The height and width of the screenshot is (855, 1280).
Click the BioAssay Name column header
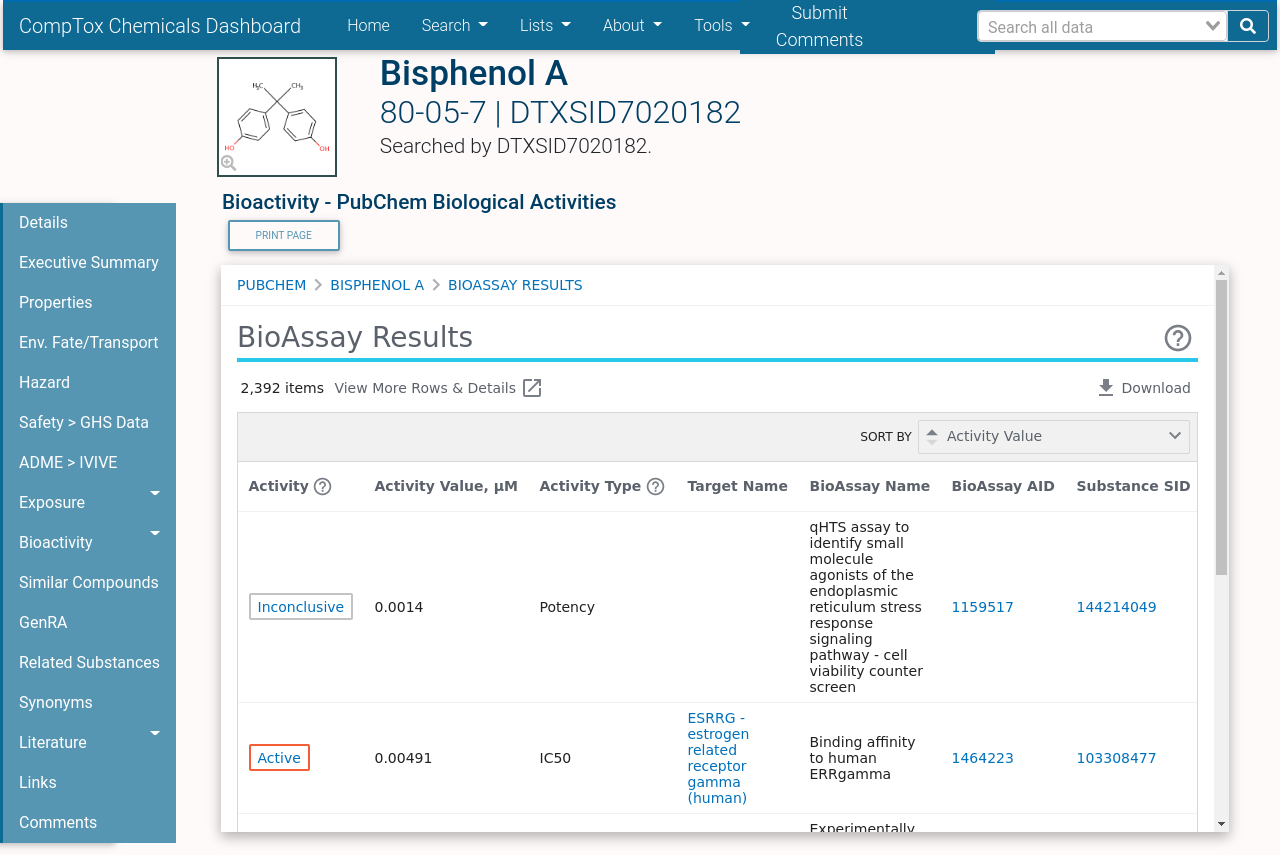870,486
